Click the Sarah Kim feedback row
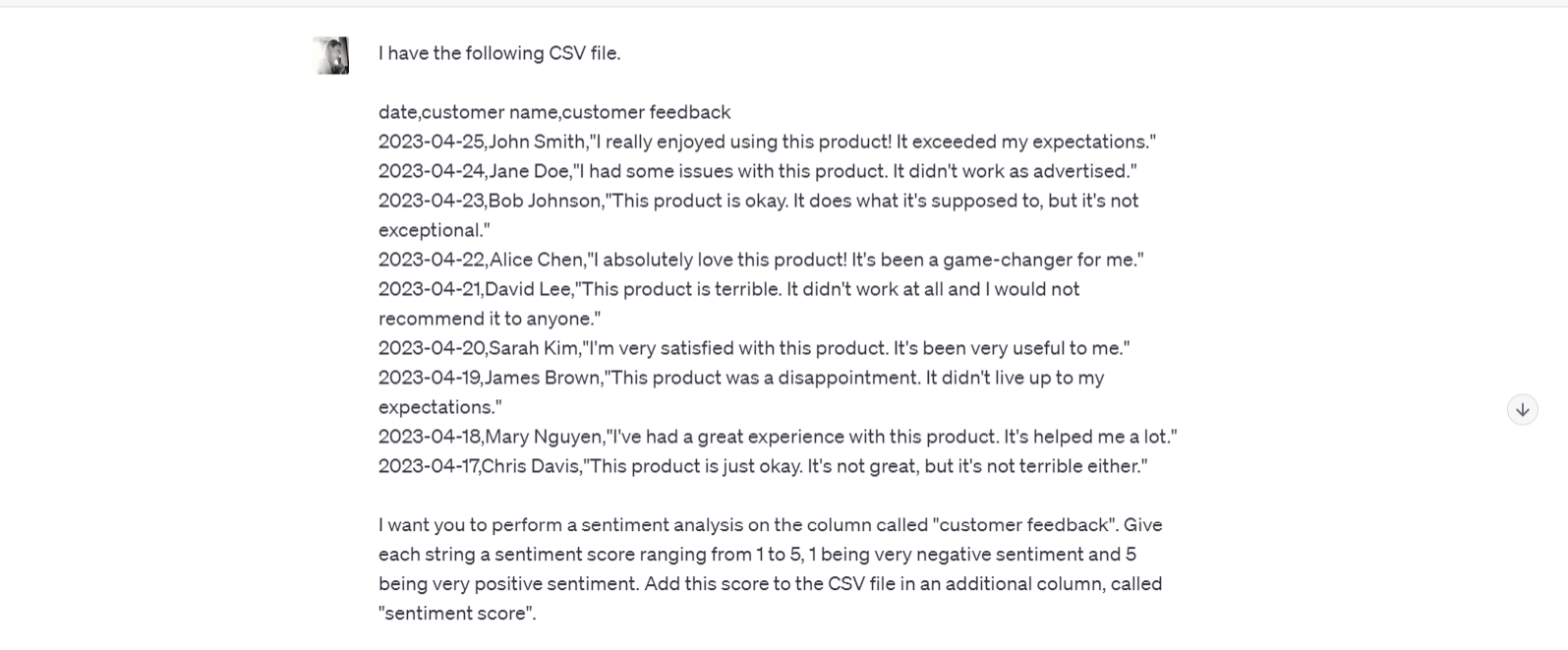The height and width of the screenshot is (650, 1568). (754, 348)
